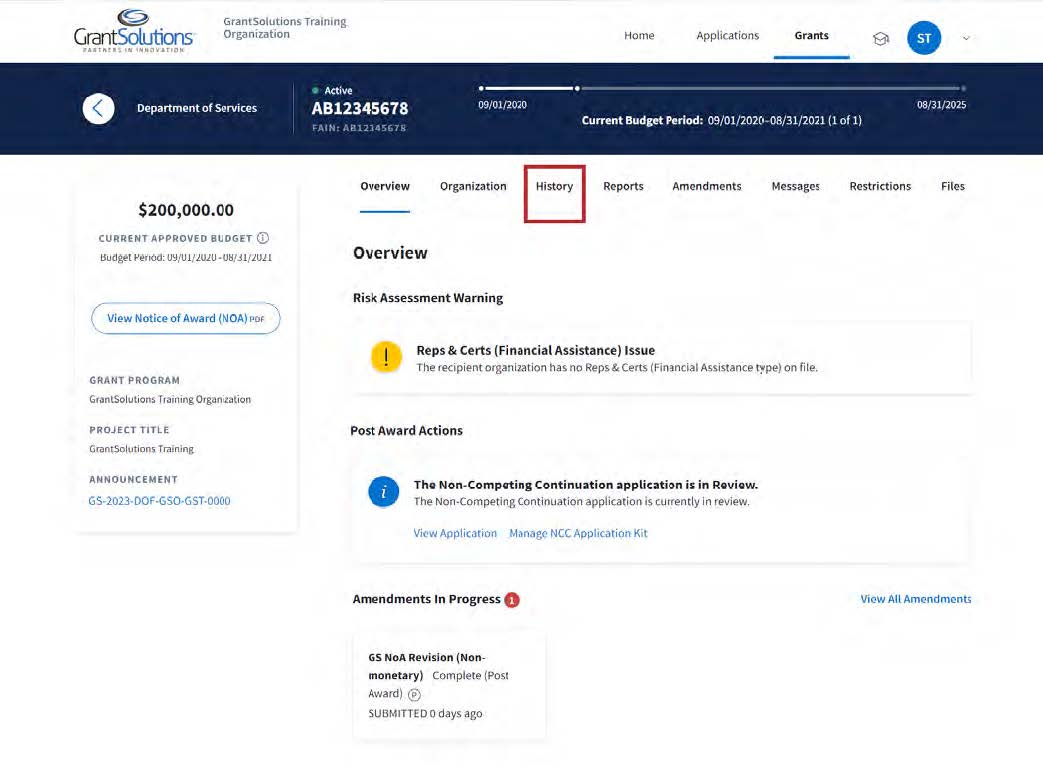Click the GrantSolutions logo
The width and height of the screenshot is (1043, 779).
(134, 31)
